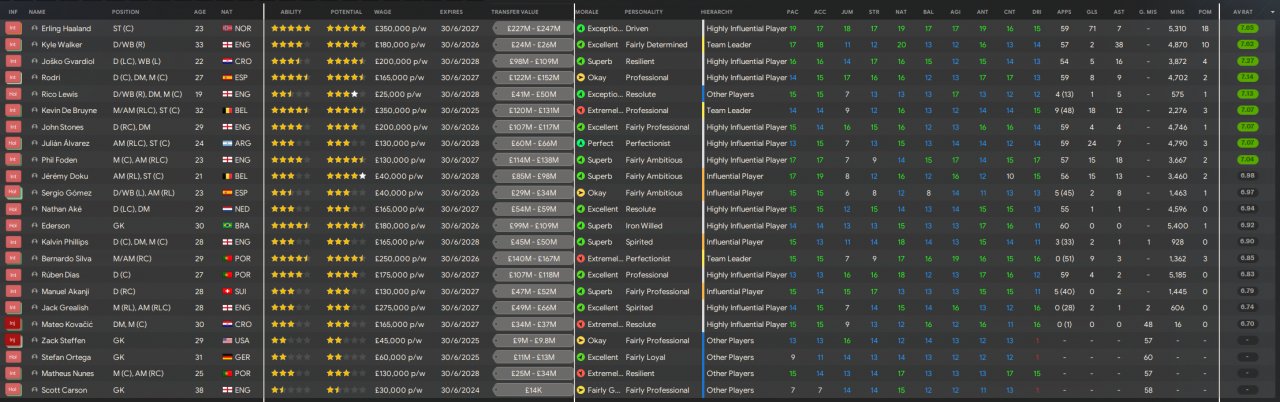The height and width of the screenshot is (402, 1280).
Task: Click the 6.98 rating for Jérémy Doku
Action: pos(1247,176)
